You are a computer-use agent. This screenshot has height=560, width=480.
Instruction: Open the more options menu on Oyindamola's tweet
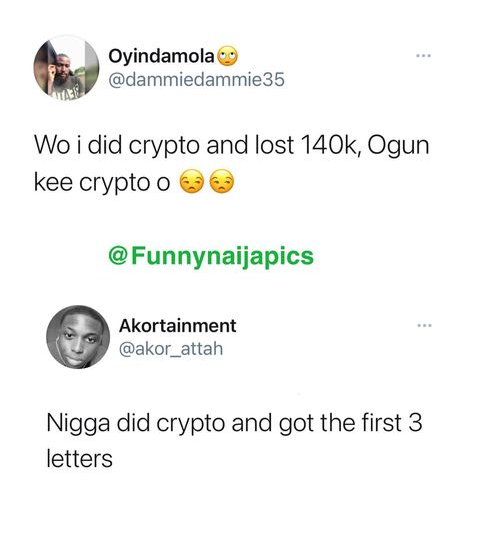(x=424, y=56)
